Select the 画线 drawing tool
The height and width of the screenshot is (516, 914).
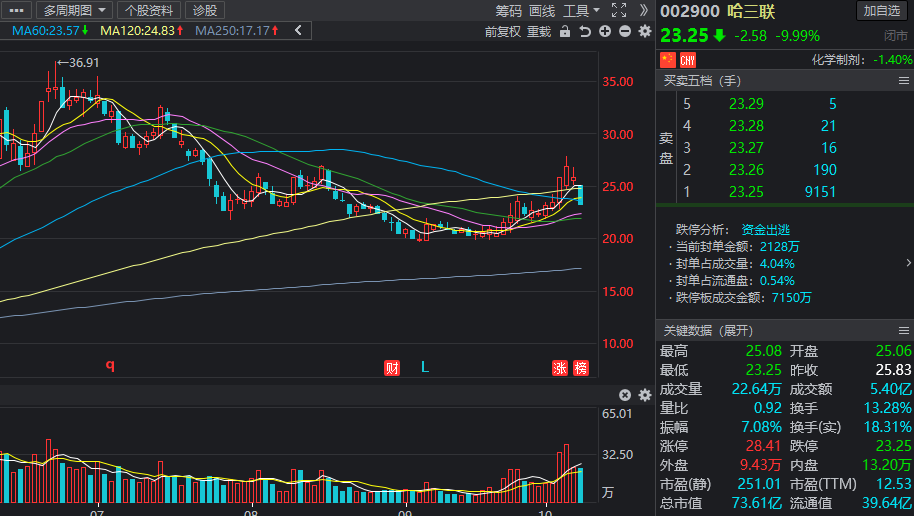click(x=542, y=10)
